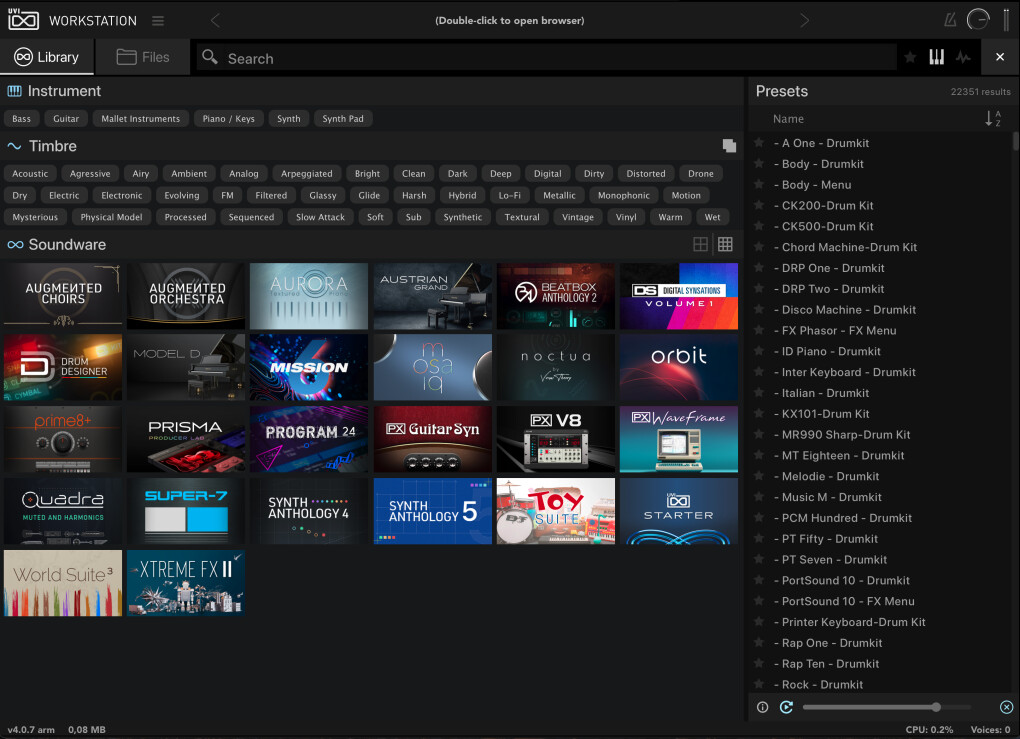Screen dimensions: 1020x739
Task: Filter by Vintage timbre
Action: 578,217
